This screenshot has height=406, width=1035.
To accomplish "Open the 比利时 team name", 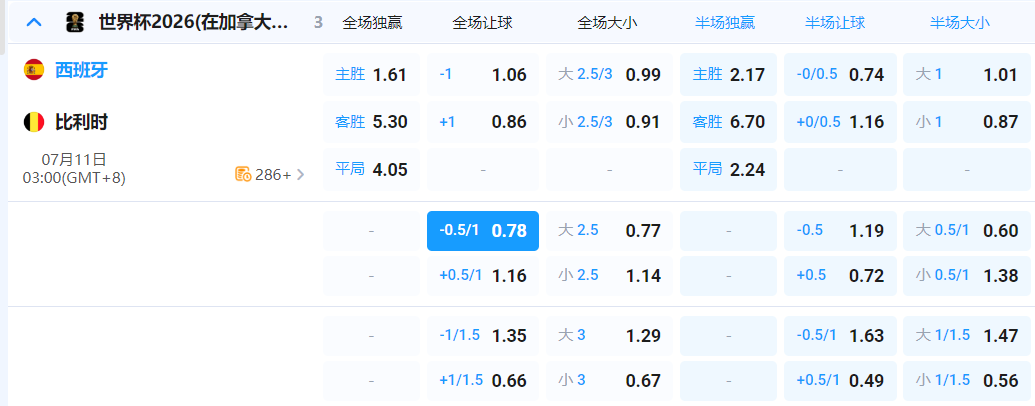I will (81, 122).
